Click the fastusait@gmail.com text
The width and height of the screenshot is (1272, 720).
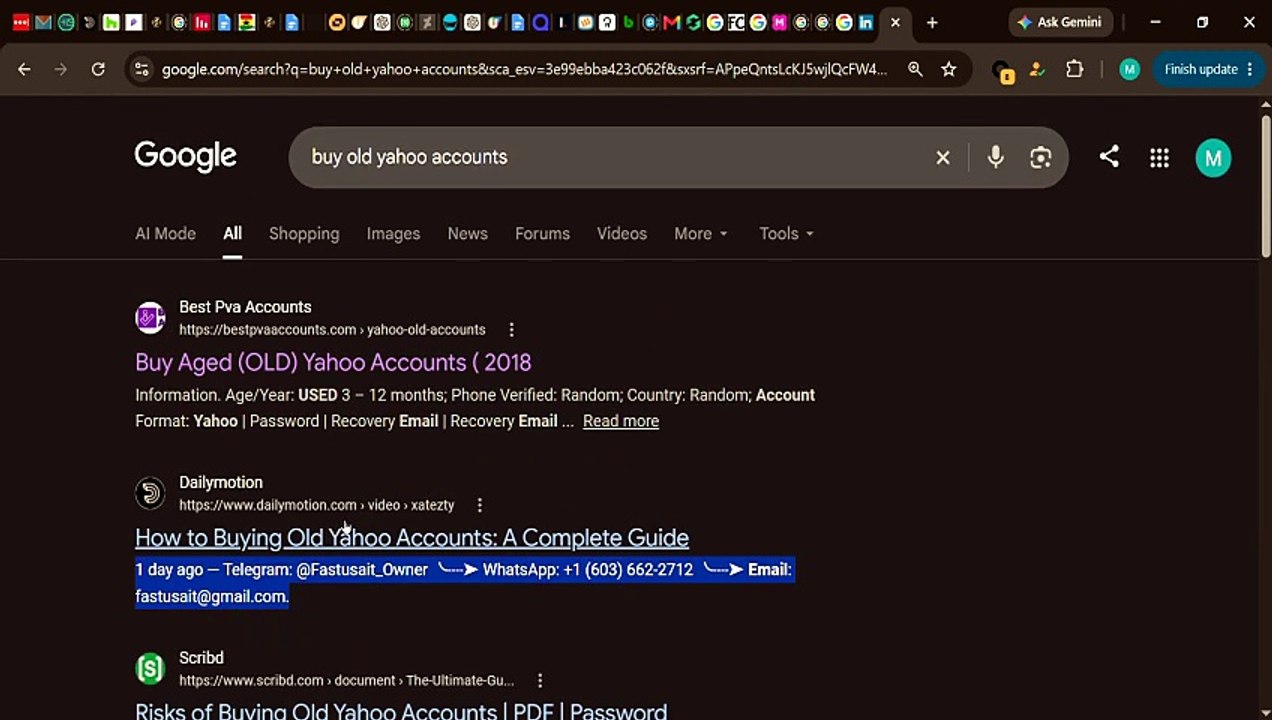coord(212,596)
